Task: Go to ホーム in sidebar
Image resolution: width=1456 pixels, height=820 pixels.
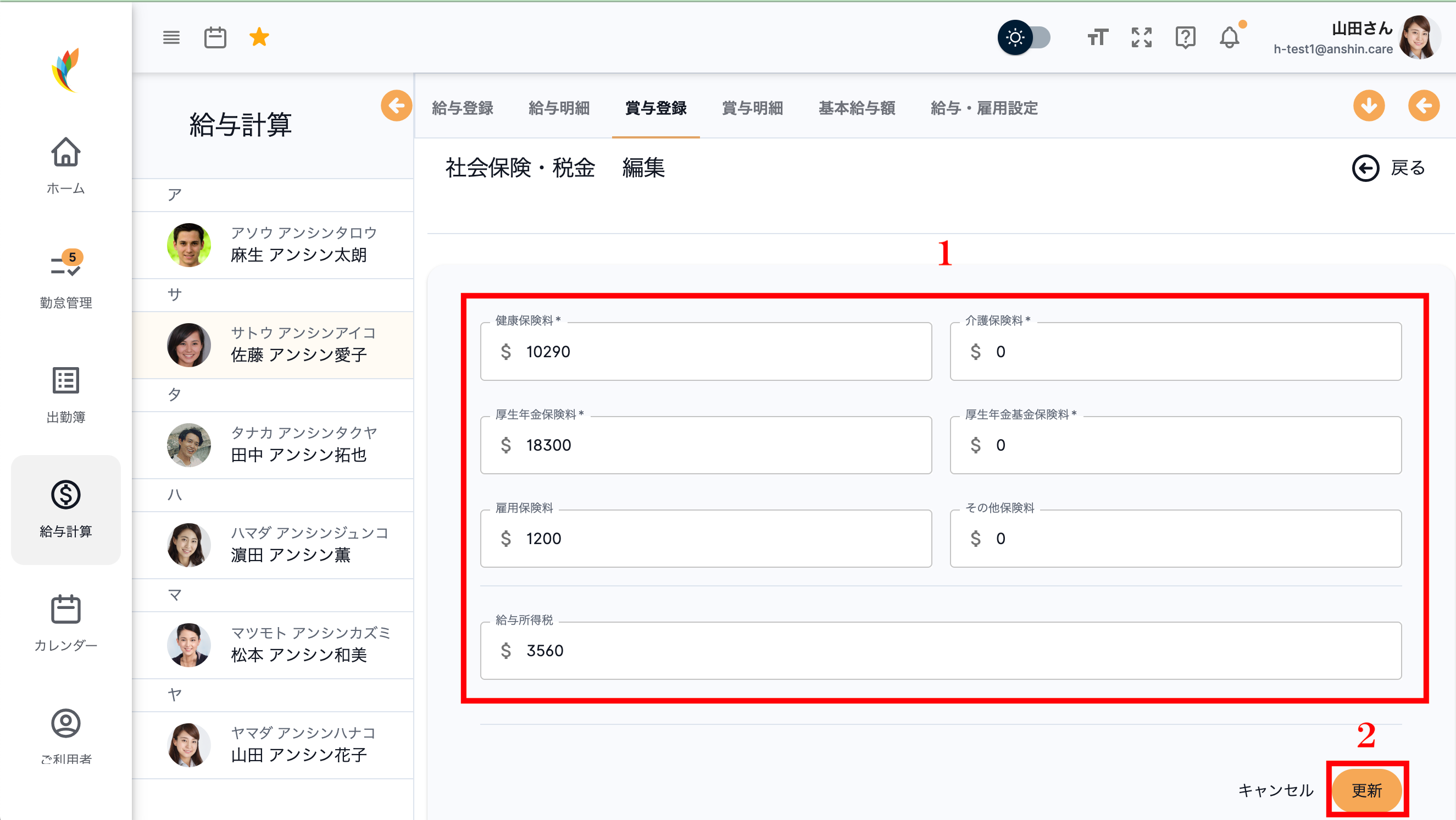Action: point(65,165)
